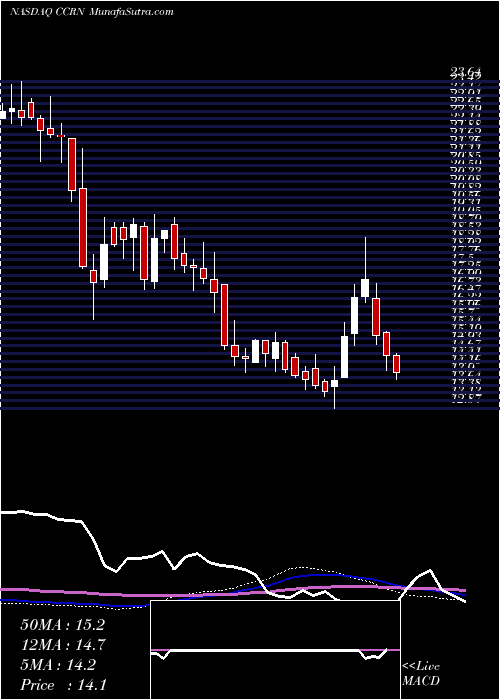This screenshot has height=700, width=500.
Task: Click the 5MA : 14.2 label
Action: (57, 665)
